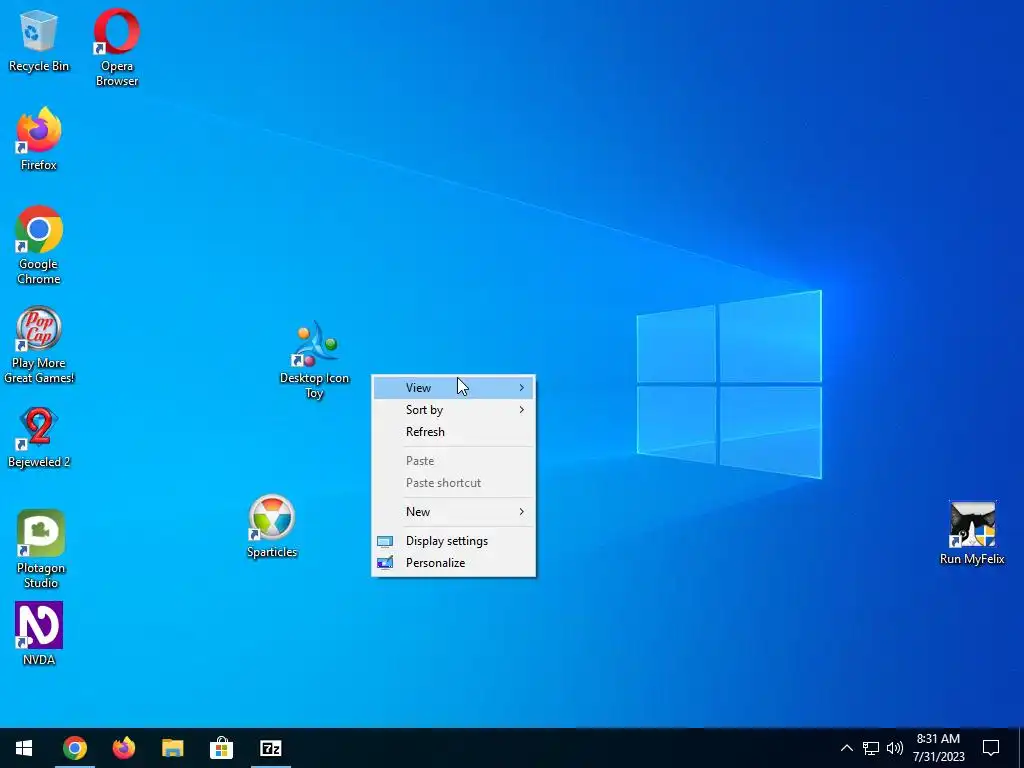Select the Google Chrome desktop shortcut
1024x768 pixels.
point(39,246)
